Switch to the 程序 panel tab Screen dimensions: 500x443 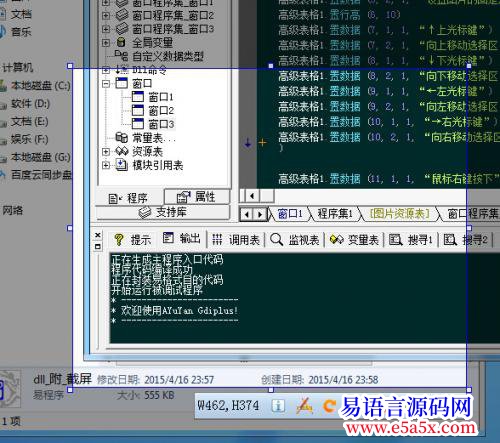(129, 198)
